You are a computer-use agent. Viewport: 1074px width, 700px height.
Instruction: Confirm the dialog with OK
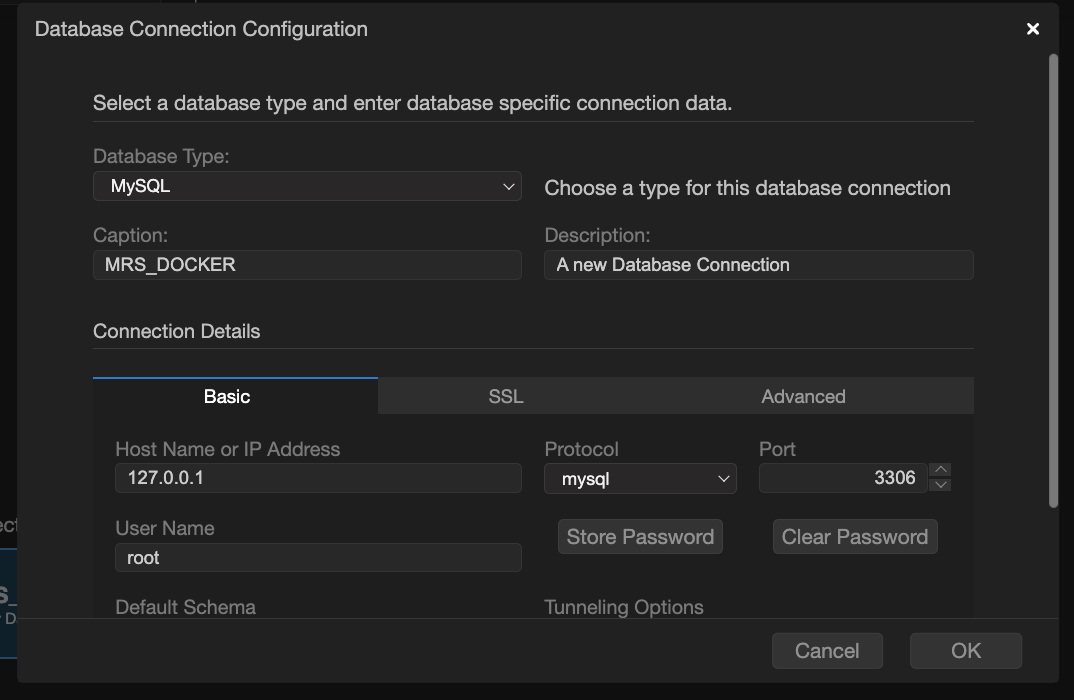965,651
